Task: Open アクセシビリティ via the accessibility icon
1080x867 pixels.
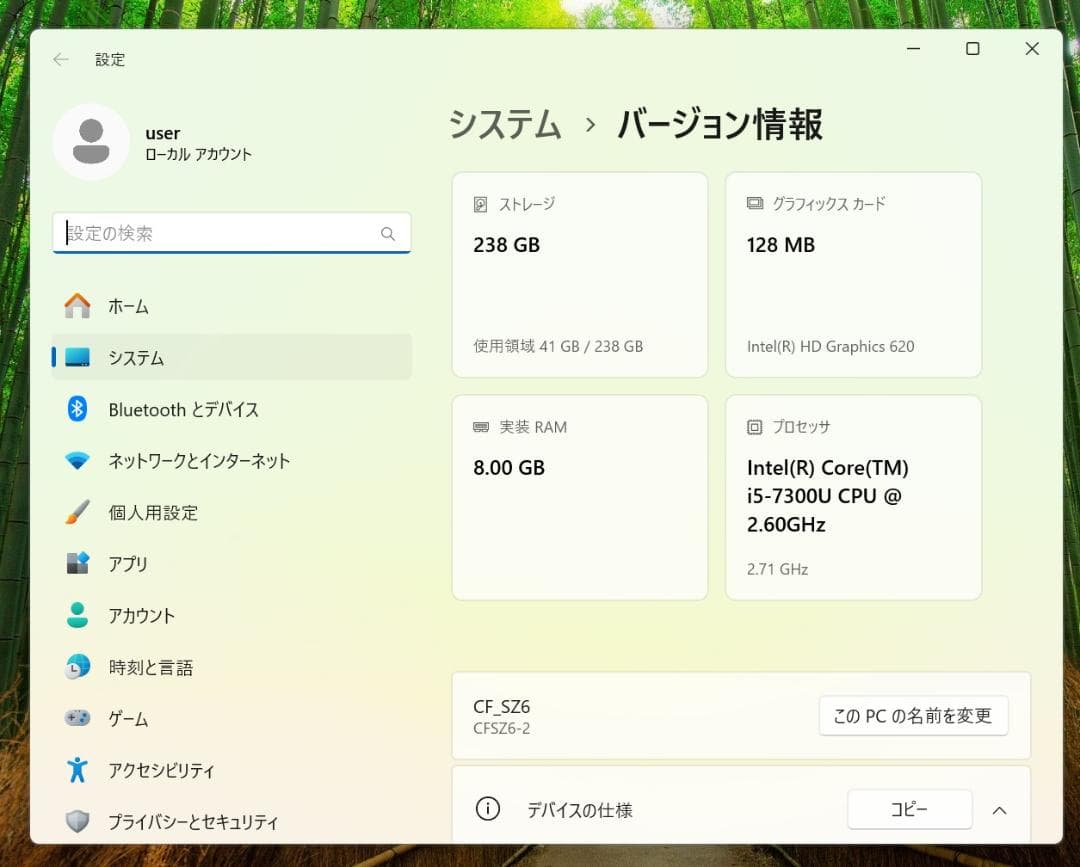Action: [78, 770]
